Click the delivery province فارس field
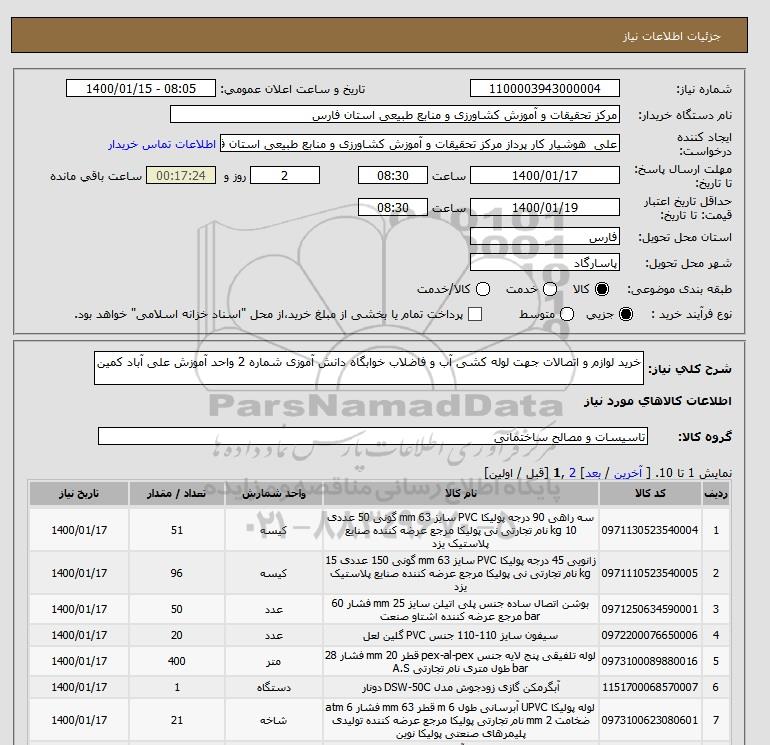The height and width of the screenshot is (745, 770). (x=545, y=237)
